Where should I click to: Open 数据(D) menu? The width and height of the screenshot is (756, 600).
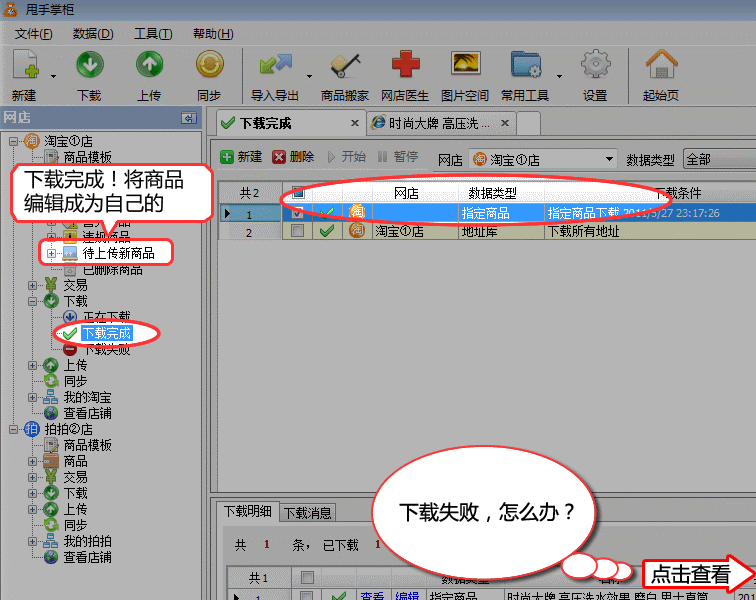(x=93, y=34)
